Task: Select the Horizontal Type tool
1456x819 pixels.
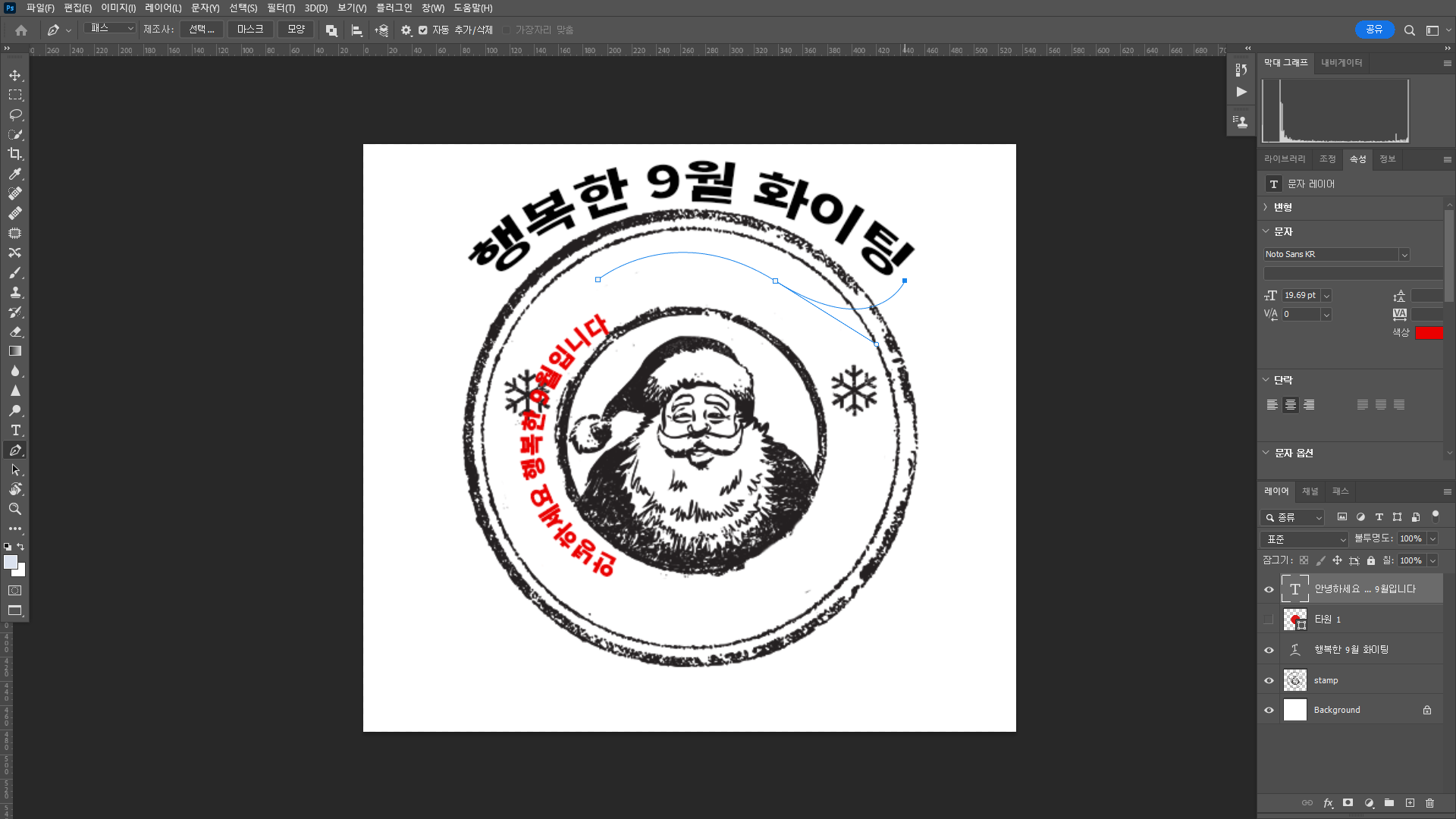Action: tap(15, 430)
